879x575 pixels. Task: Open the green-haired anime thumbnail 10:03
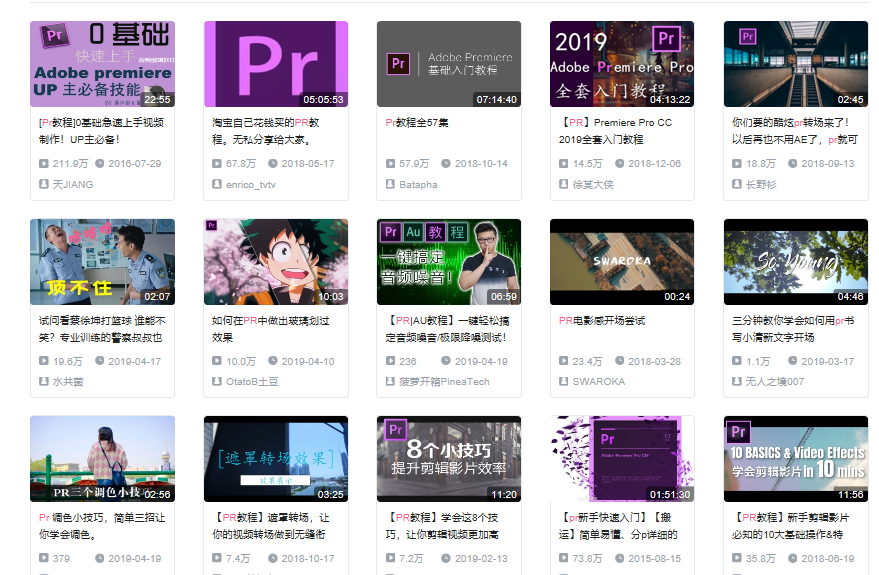tap(276, 262)
